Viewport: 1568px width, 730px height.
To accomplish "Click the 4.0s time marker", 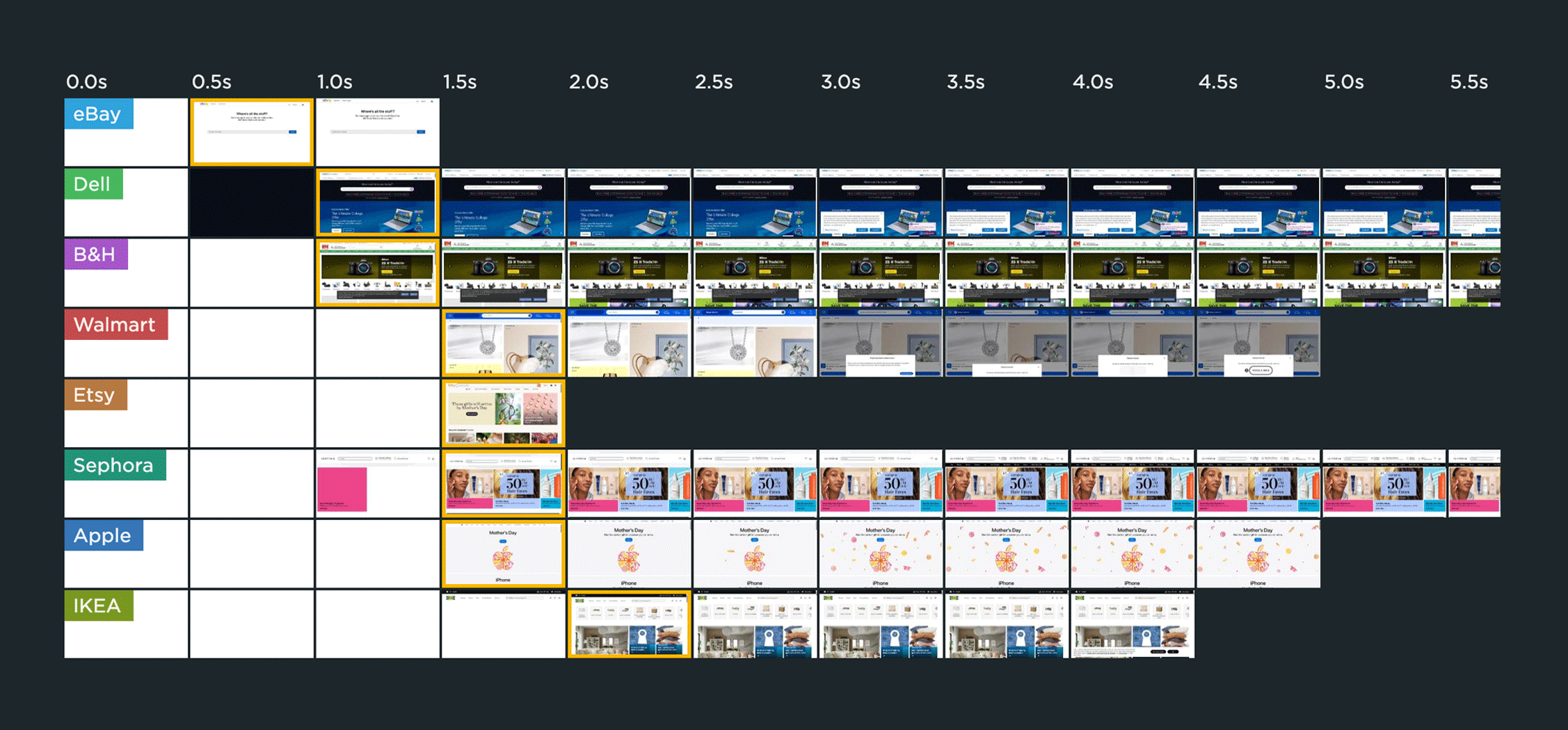I will coord(1093,82).
